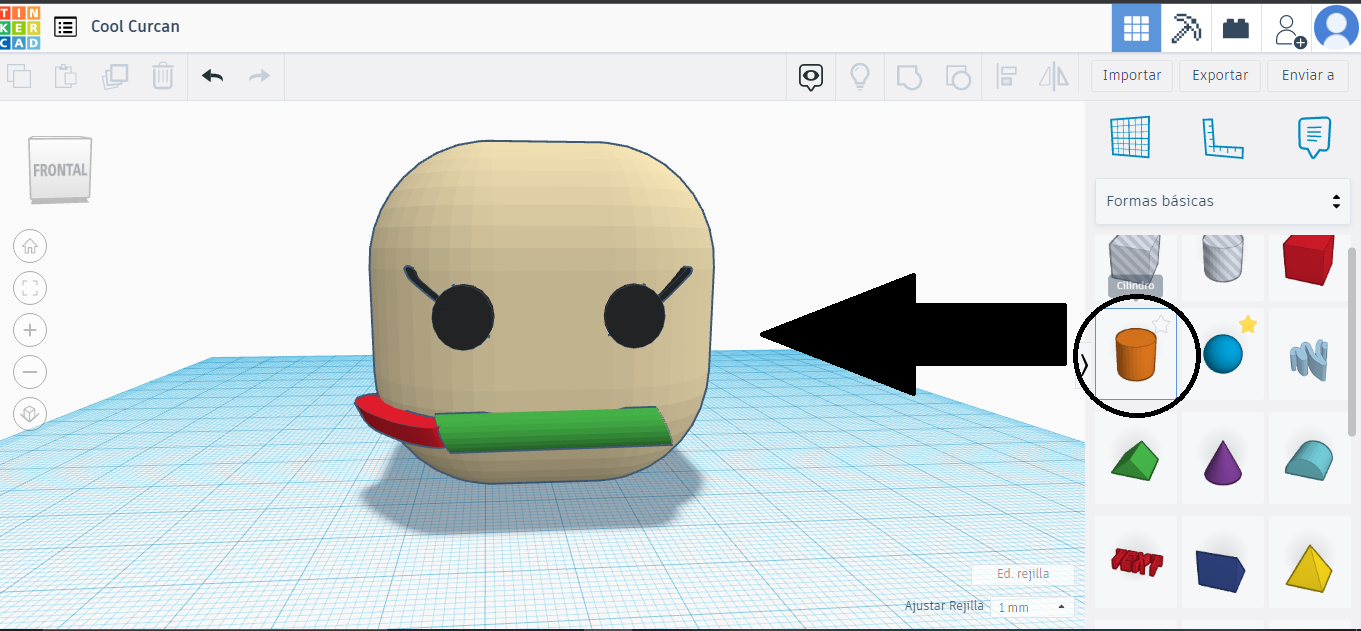This screenshot has height=631, width=1361.
Task: Redo the last action
Action: tap(259, 76)
